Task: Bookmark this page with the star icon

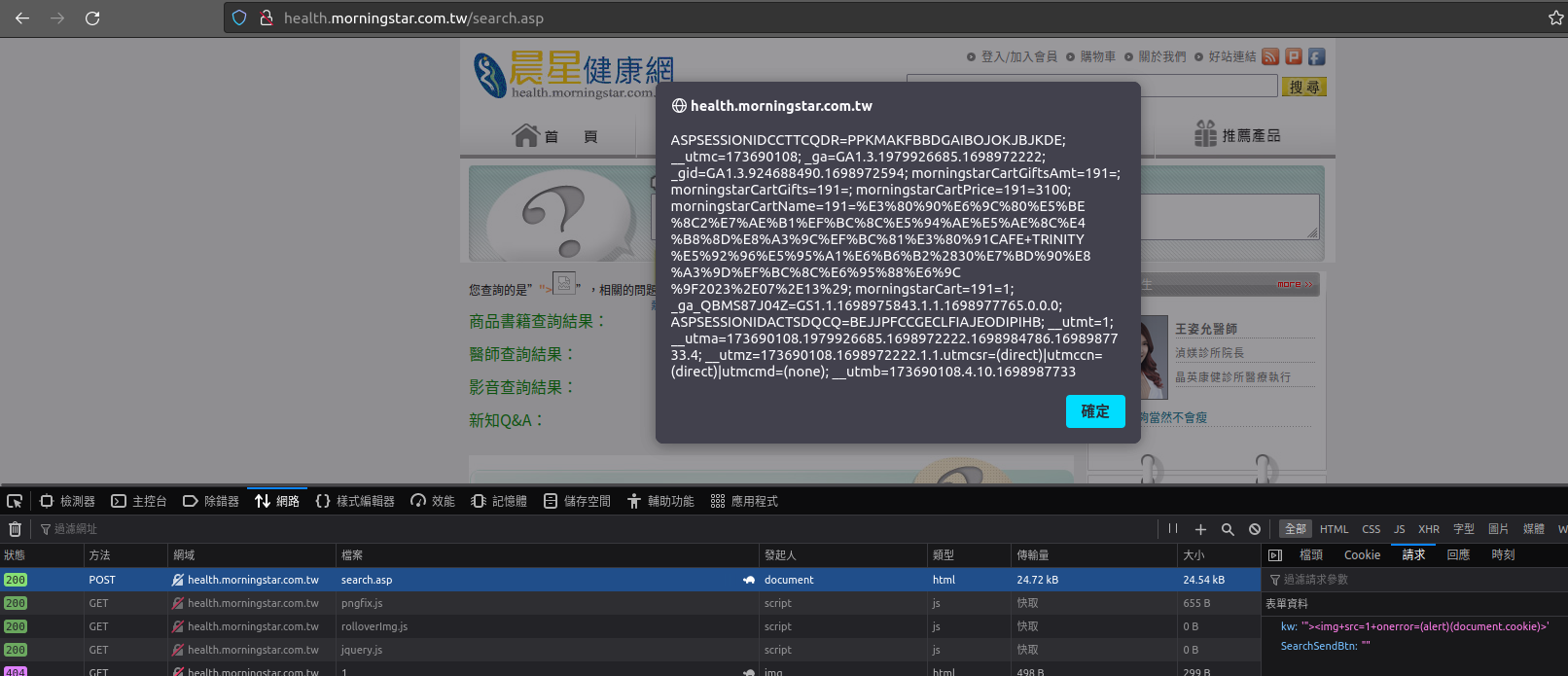Action: pos(1555,18)
